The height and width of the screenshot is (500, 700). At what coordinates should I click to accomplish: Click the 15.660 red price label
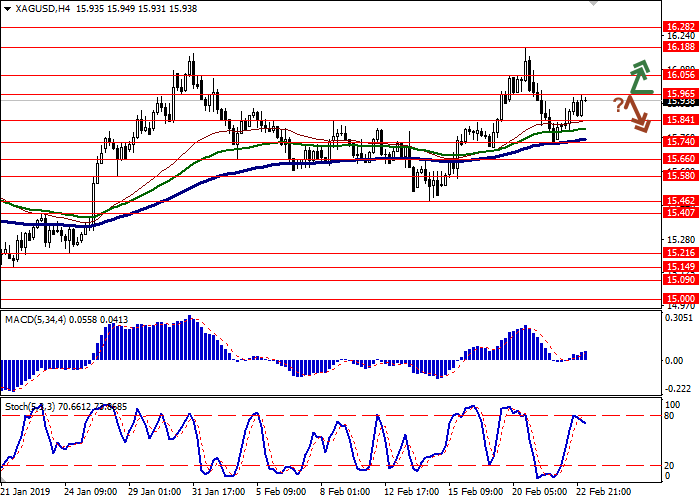pos(679,158)
